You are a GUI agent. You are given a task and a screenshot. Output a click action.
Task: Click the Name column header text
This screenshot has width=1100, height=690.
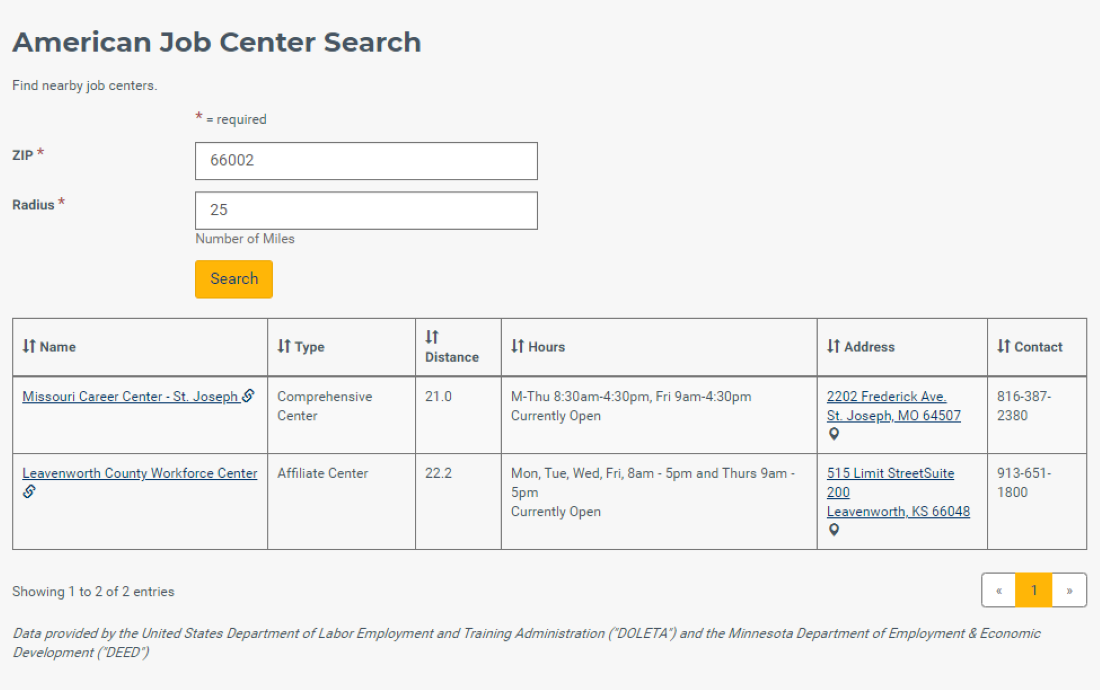tap(58, 347)
